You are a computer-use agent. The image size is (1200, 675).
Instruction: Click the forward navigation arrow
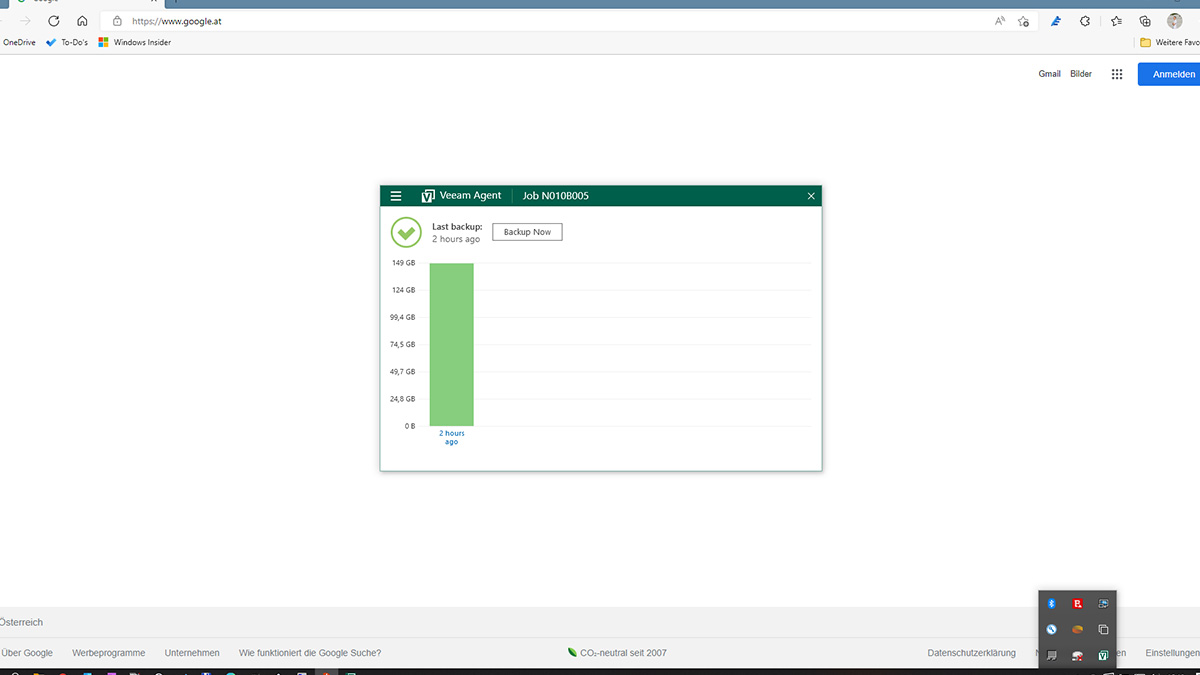click(26, 21)
